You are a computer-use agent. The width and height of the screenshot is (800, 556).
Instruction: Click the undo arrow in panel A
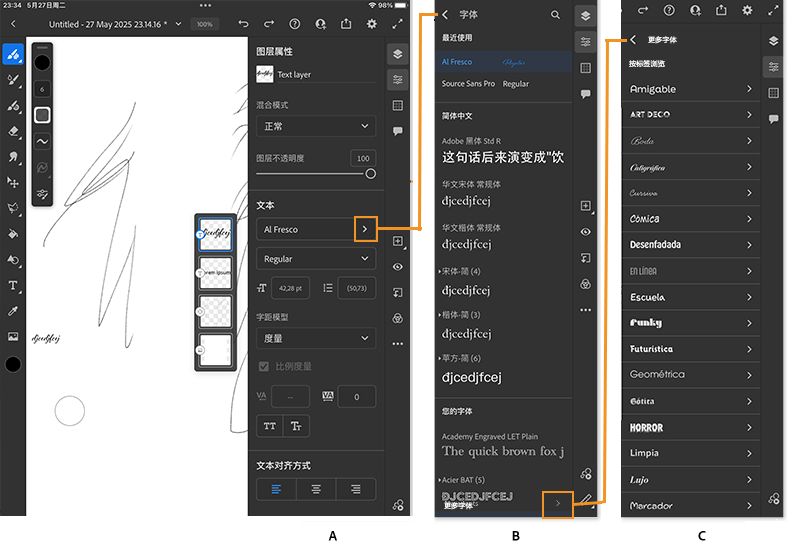243,24
